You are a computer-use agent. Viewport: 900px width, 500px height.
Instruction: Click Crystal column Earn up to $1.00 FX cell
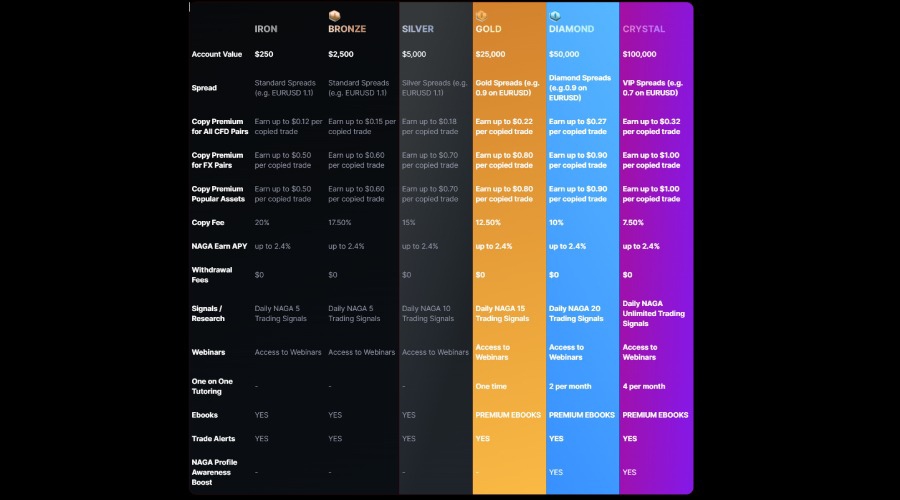click(651, 160)
